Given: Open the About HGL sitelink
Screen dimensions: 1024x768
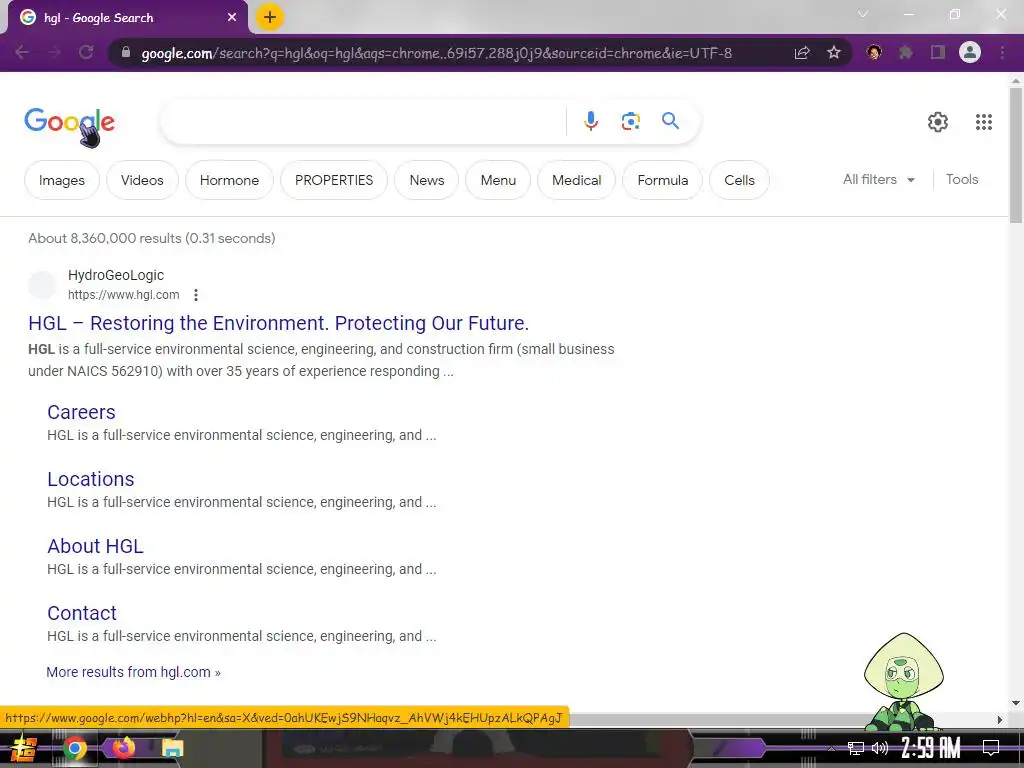Looking at the screenshot, I should click(x=95, y=546).
